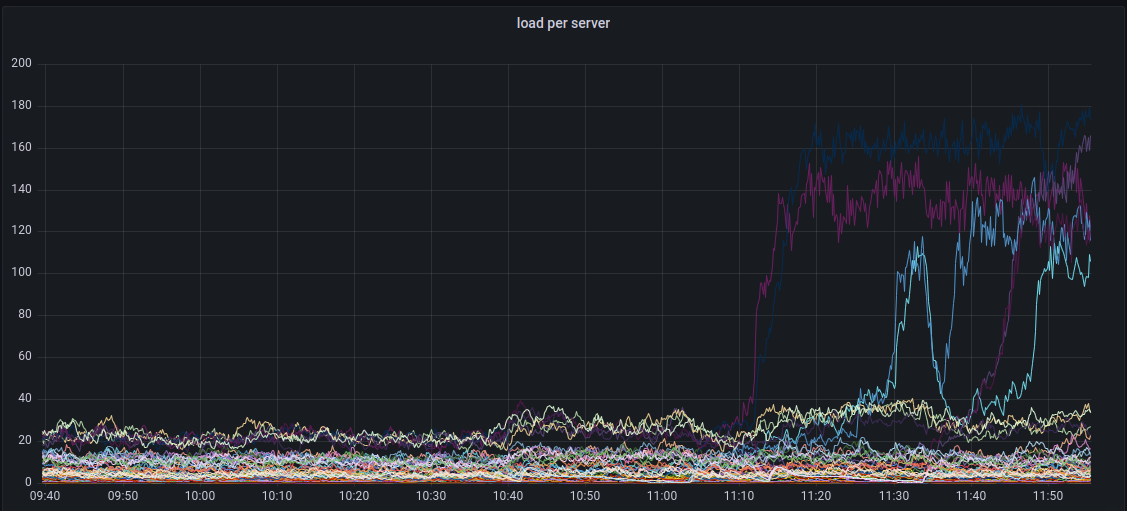Screen dimensions: 1127x511
Task: Click the 80 value on Y axis
Action: (24, 315)
